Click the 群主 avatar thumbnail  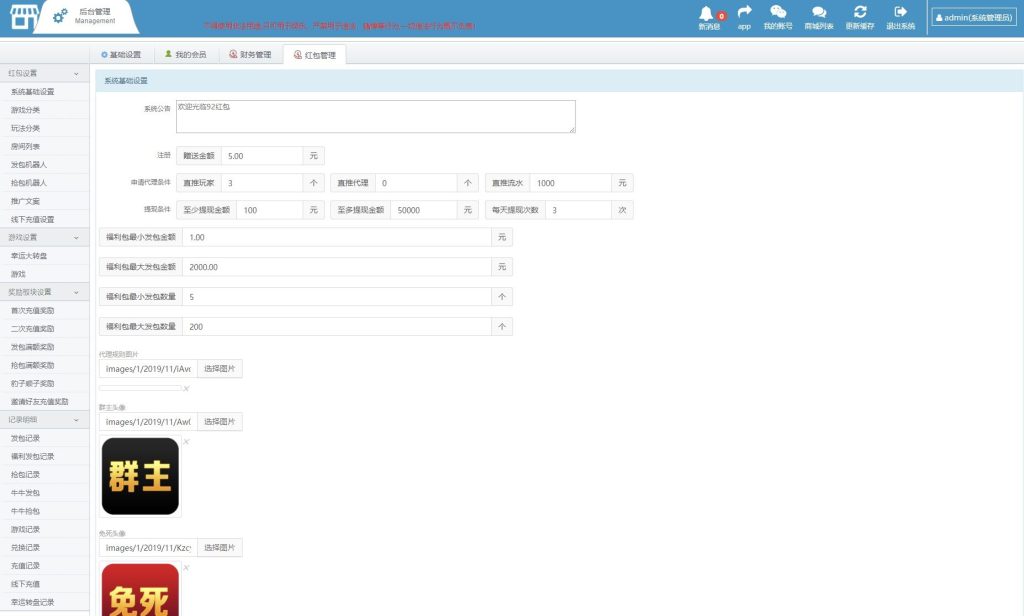(140, 476)
